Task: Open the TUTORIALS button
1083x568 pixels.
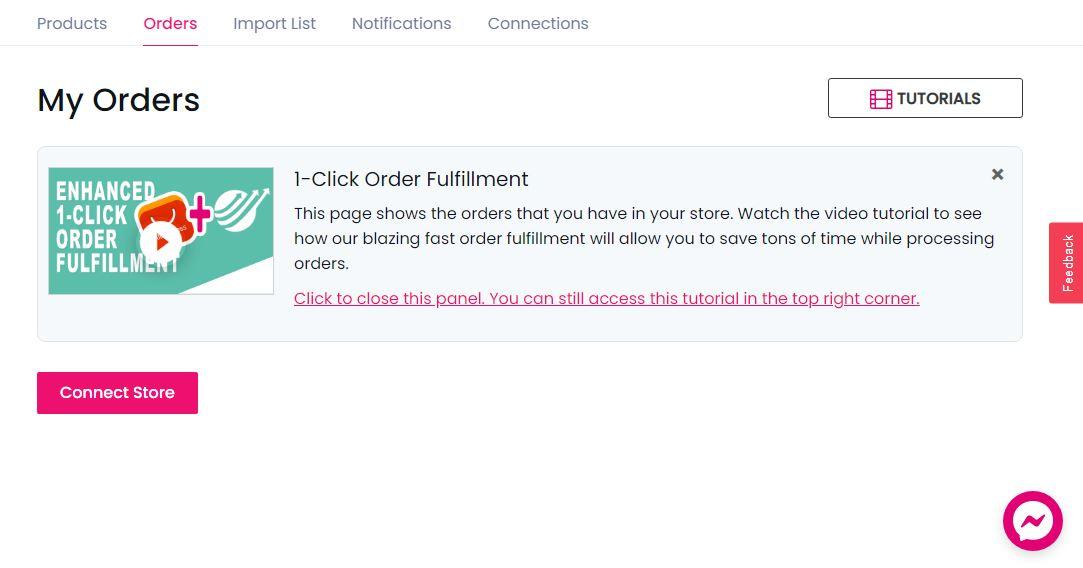Action: [925, 98]
